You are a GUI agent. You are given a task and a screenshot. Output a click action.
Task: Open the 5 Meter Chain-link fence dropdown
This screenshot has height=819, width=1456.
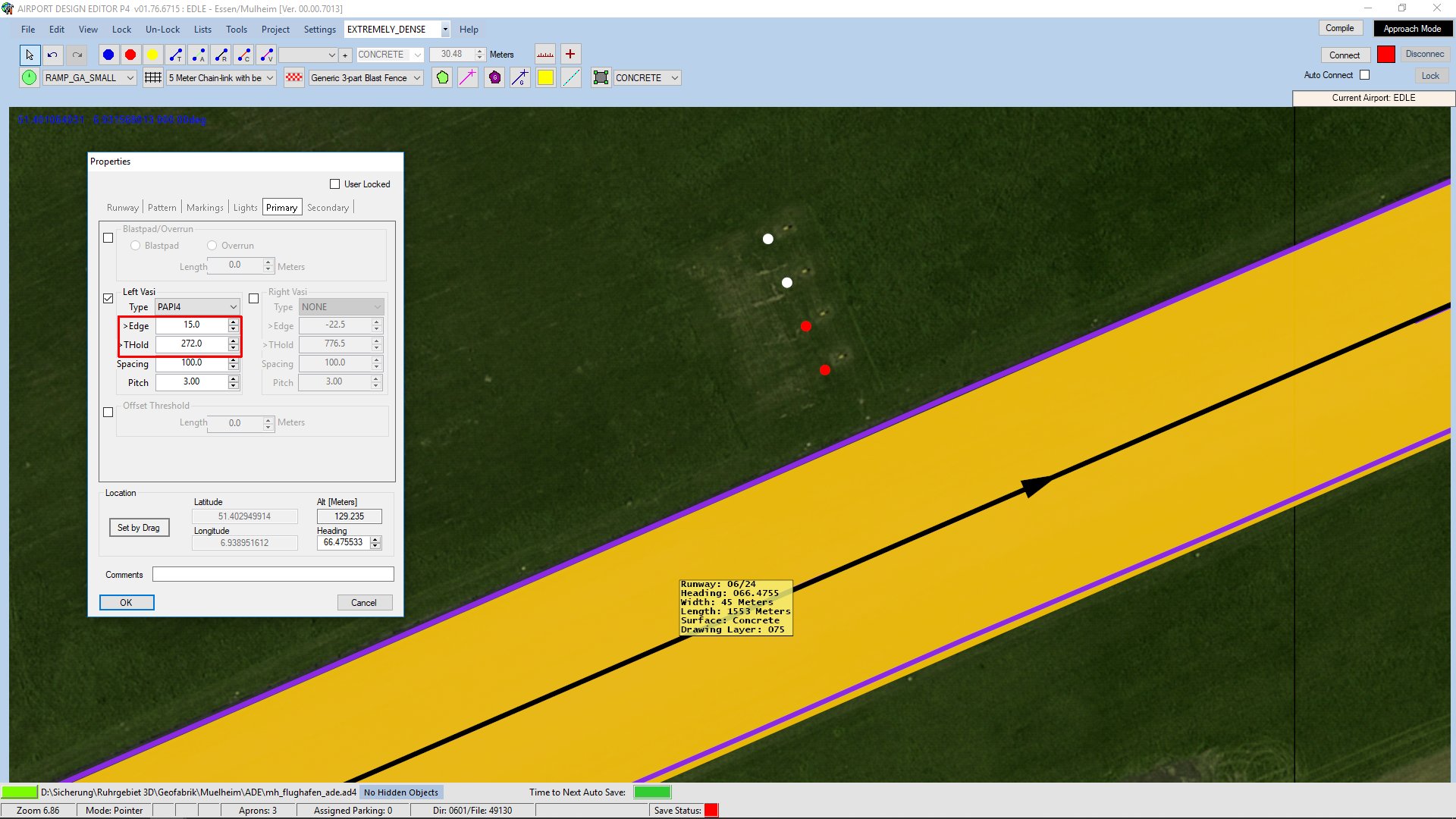221,78
